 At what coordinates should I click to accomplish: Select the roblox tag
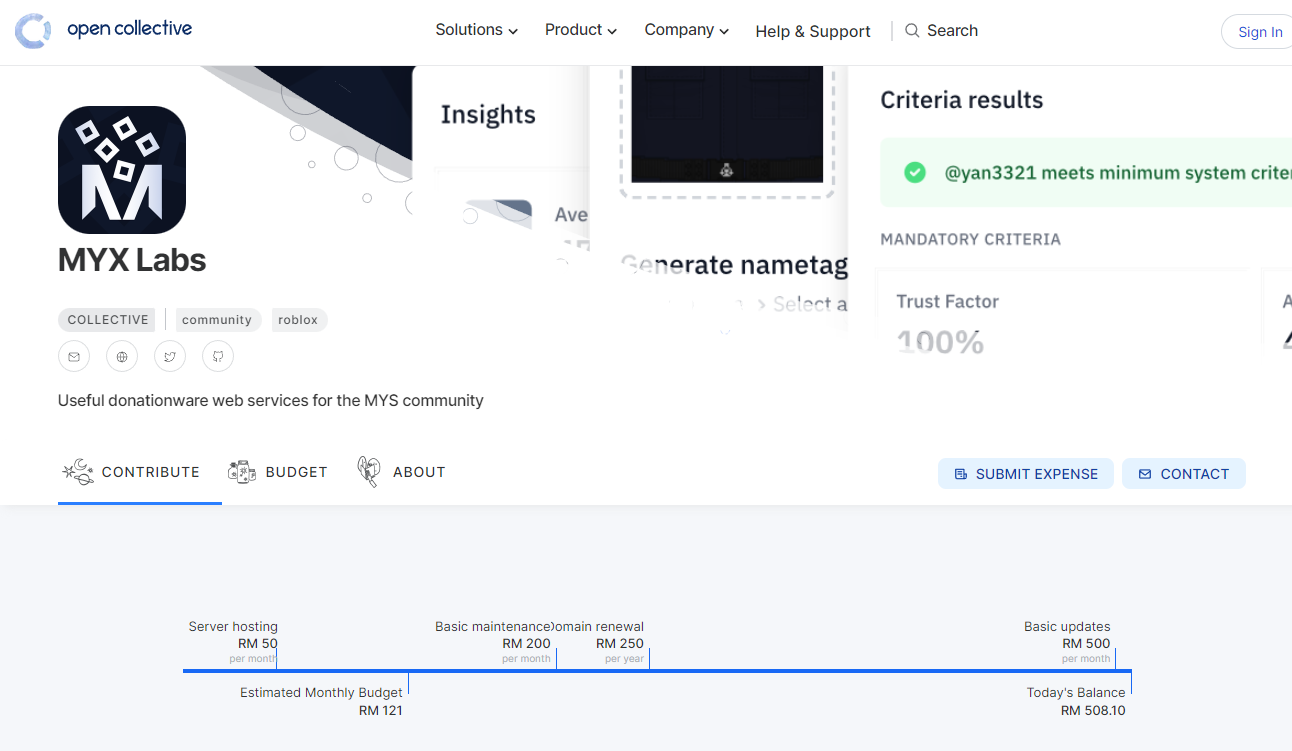[x=298, y=320]
